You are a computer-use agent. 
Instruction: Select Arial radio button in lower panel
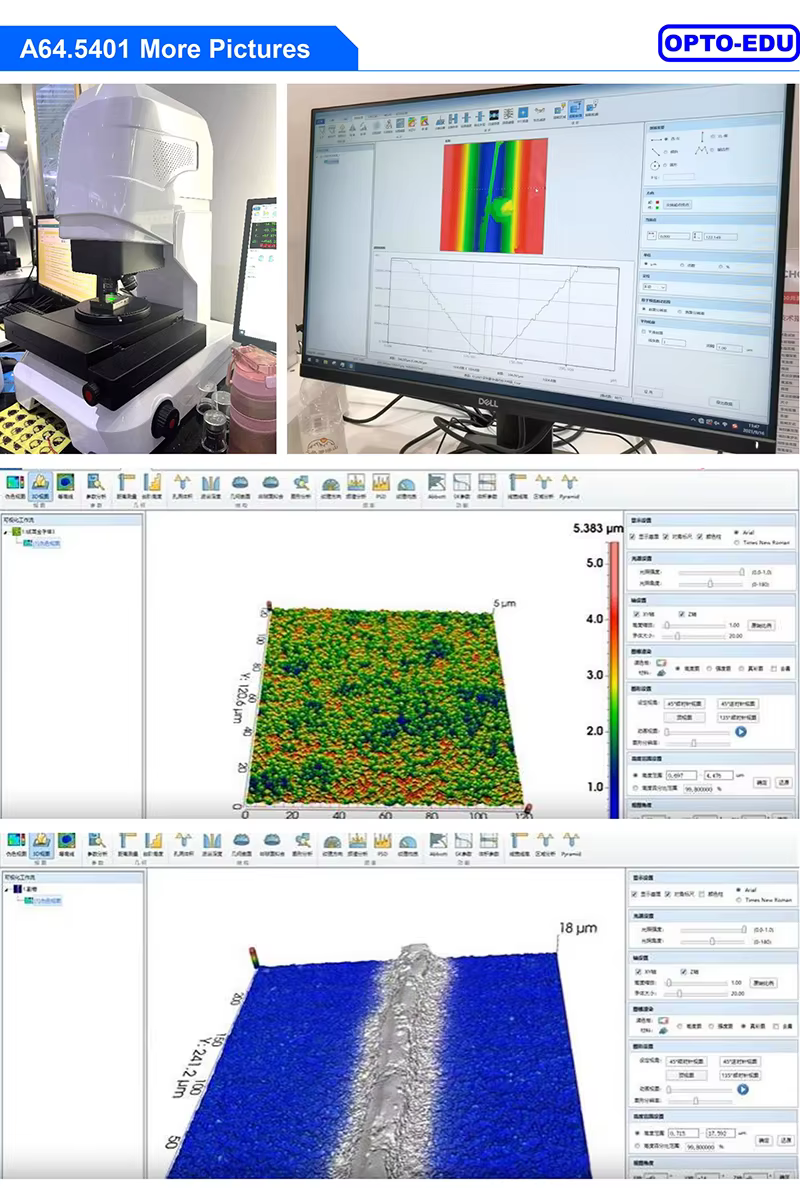click(x=738, y=888)
